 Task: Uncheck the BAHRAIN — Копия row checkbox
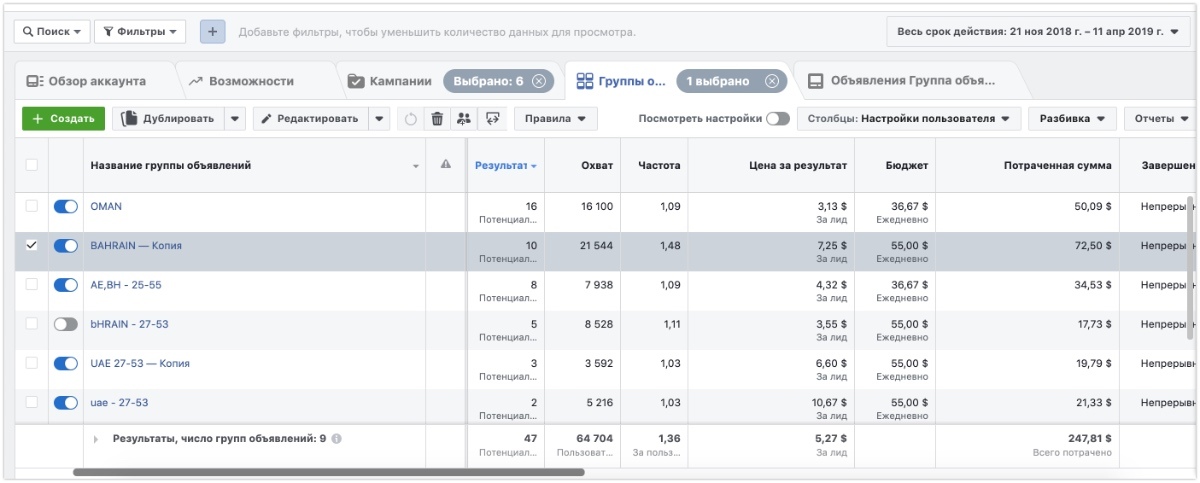click(x=31, y=245)
